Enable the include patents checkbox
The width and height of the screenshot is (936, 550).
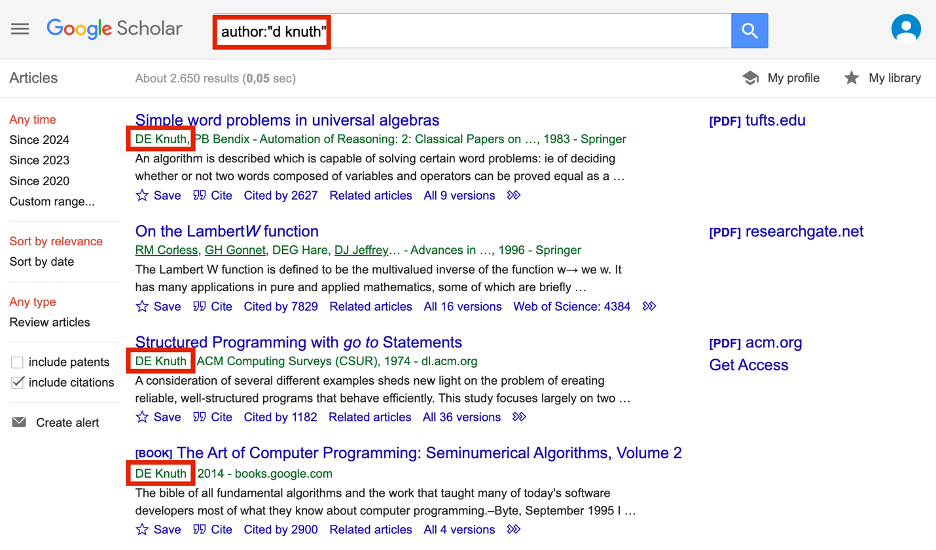click(17, 362)
